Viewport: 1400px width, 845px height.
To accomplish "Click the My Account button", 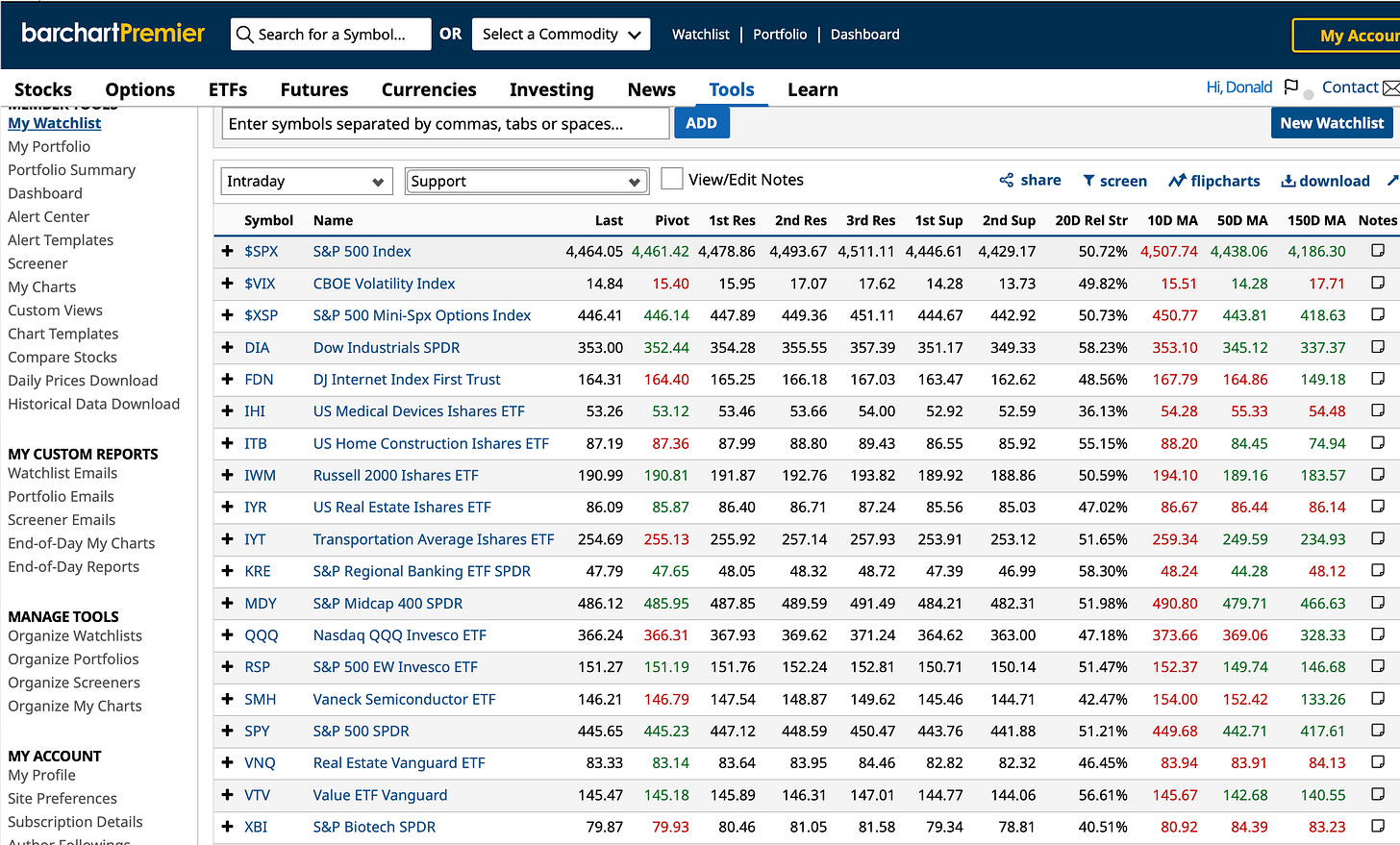I will click(1346, 36).
